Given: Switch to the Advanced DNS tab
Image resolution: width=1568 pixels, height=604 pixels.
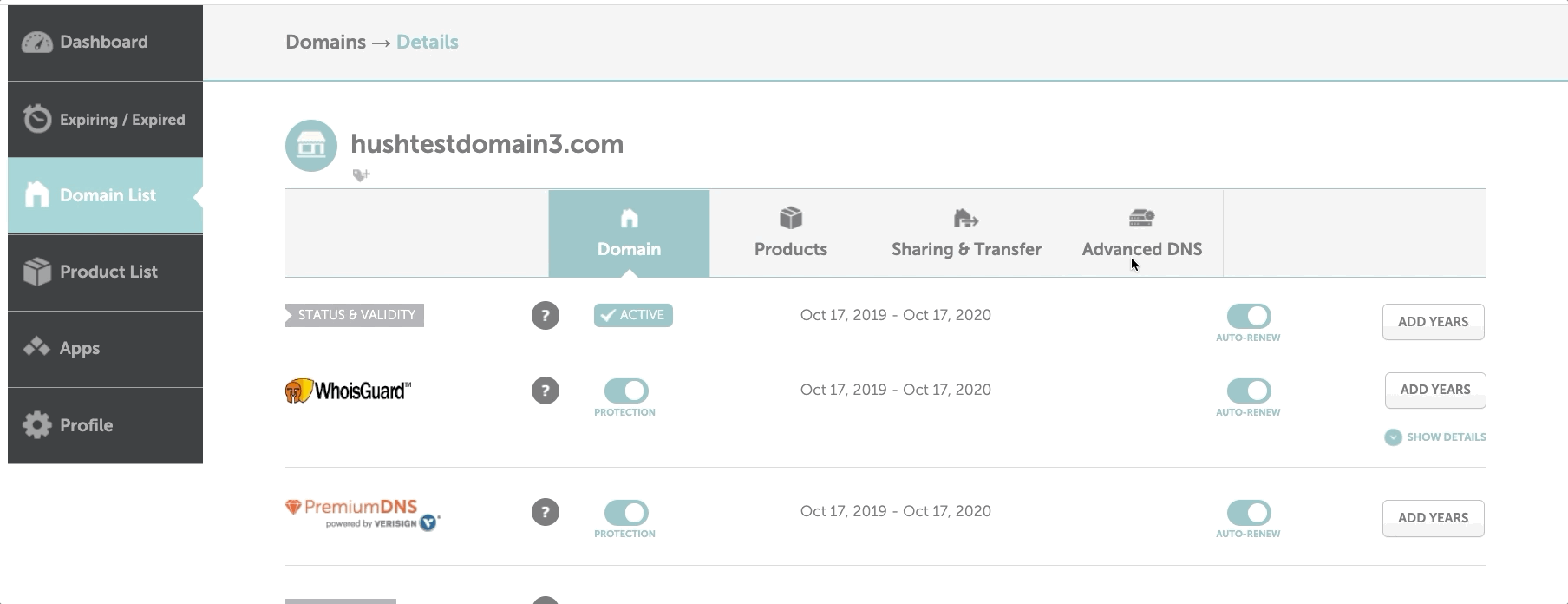Looking at the screenshot, I should pyautogui.click(x=1141, y=233).
